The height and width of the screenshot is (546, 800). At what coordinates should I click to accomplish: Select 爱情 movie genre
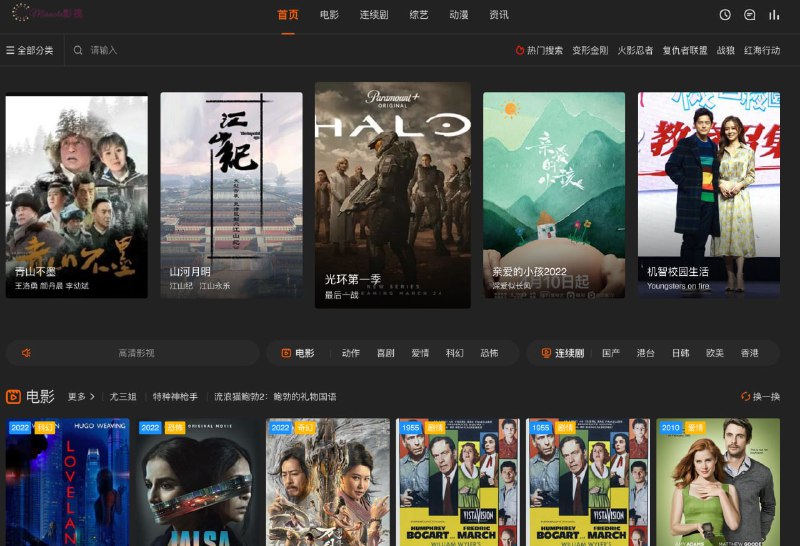pos(420,353)
